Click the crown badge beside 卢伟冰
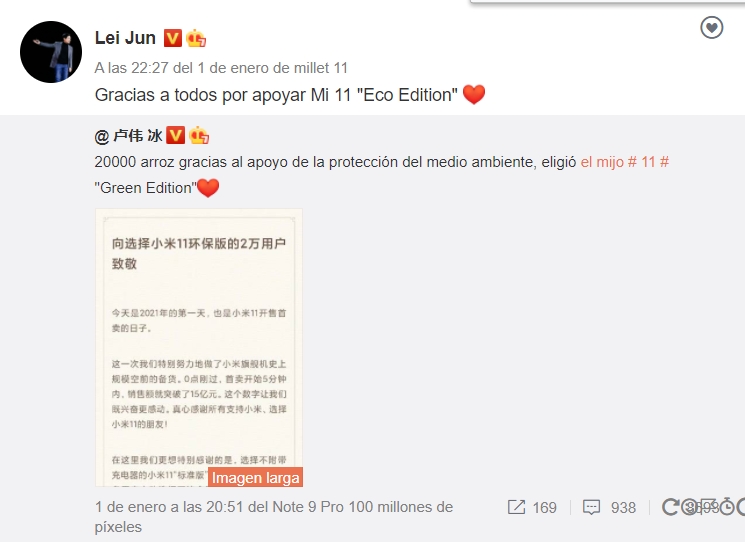This screenshot has height=542, width=745. pyautogui.click(x=199, y=135)
